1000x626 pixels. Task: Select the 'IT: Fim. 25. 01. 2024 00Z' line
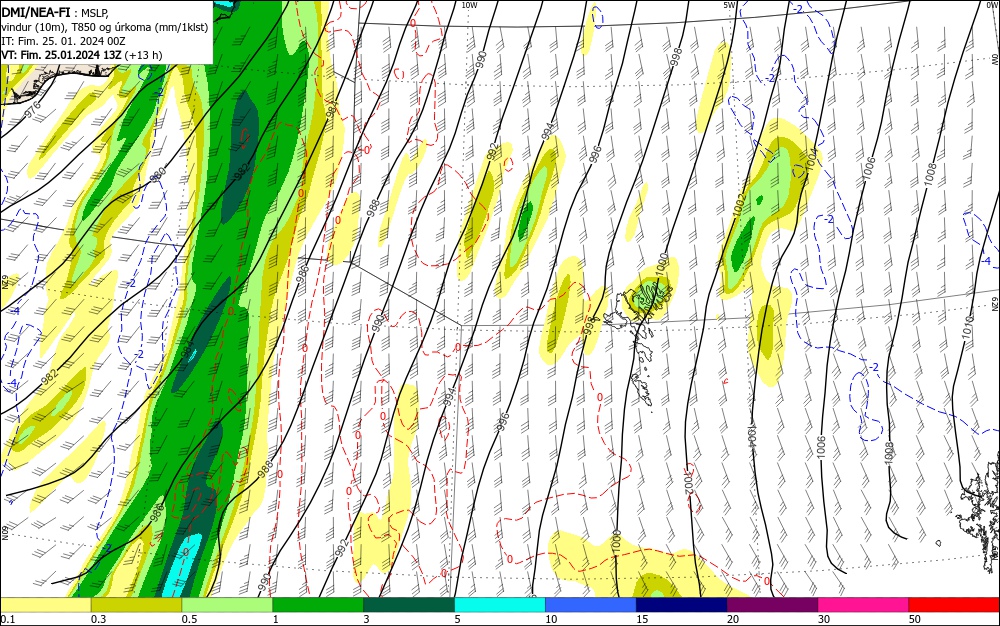pyautogui.click(x=63, y=41)
